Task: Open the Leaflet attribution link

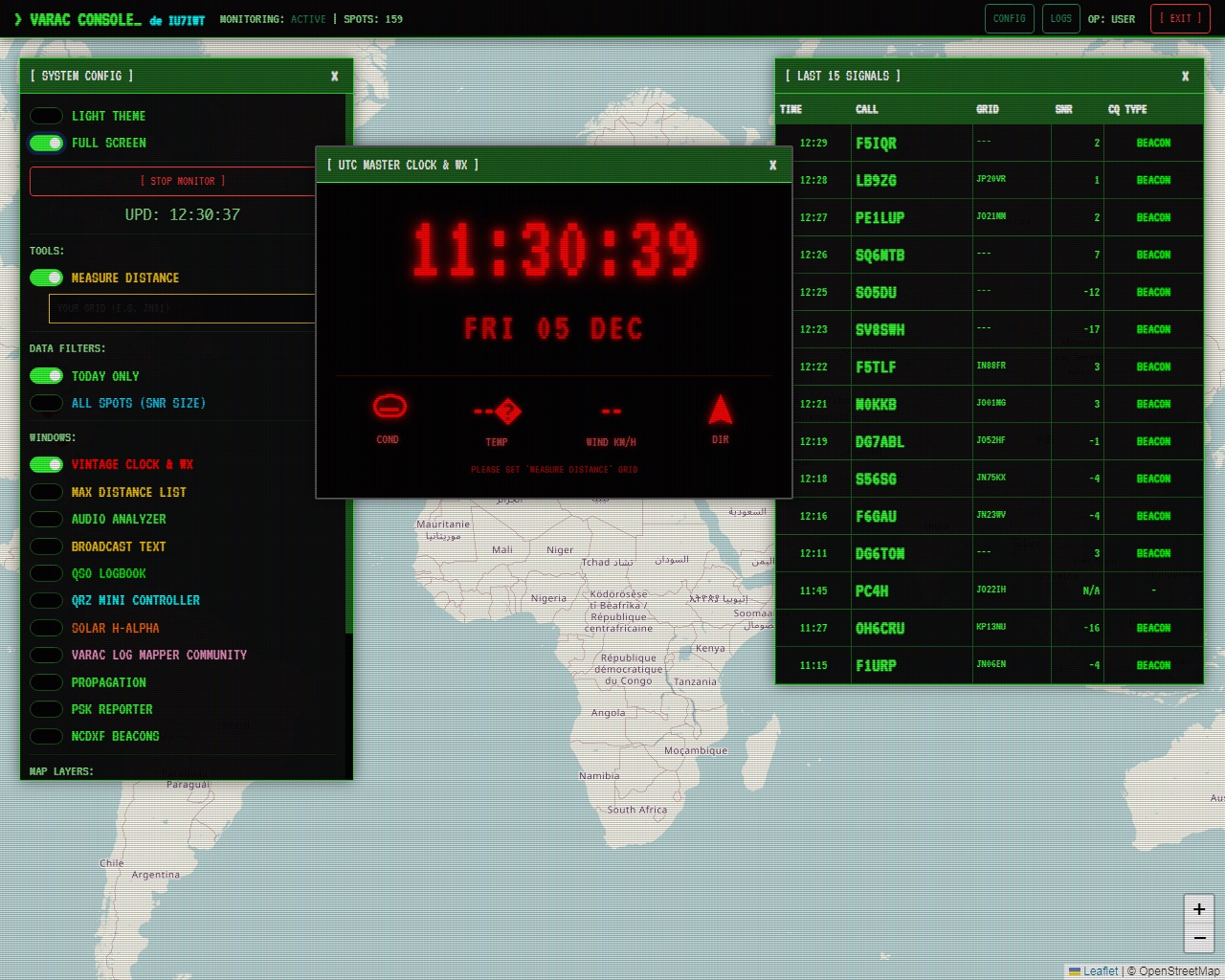Action: 1100,970
